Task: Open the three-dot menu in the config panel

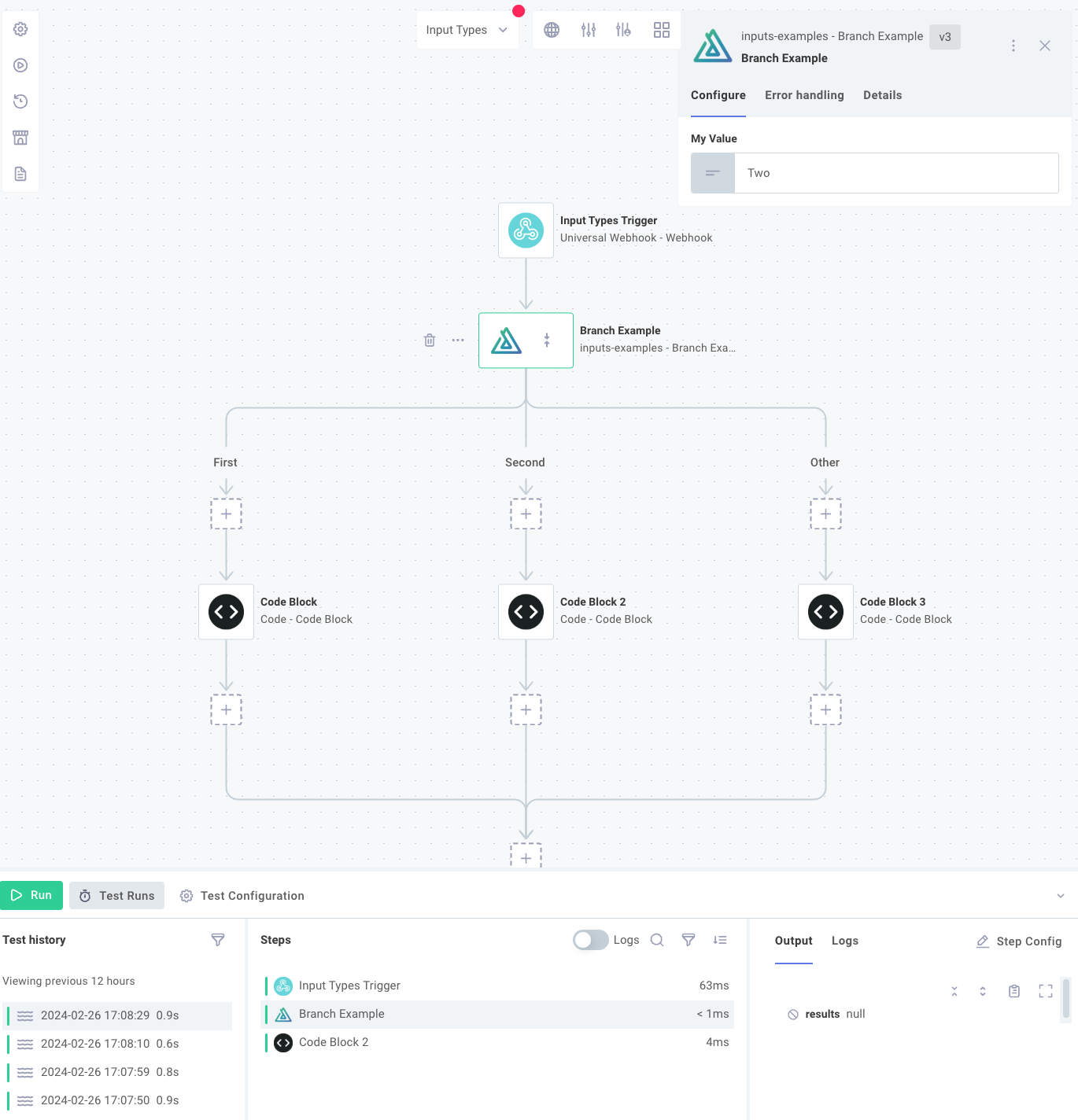Action: [x=1013, y=46]
